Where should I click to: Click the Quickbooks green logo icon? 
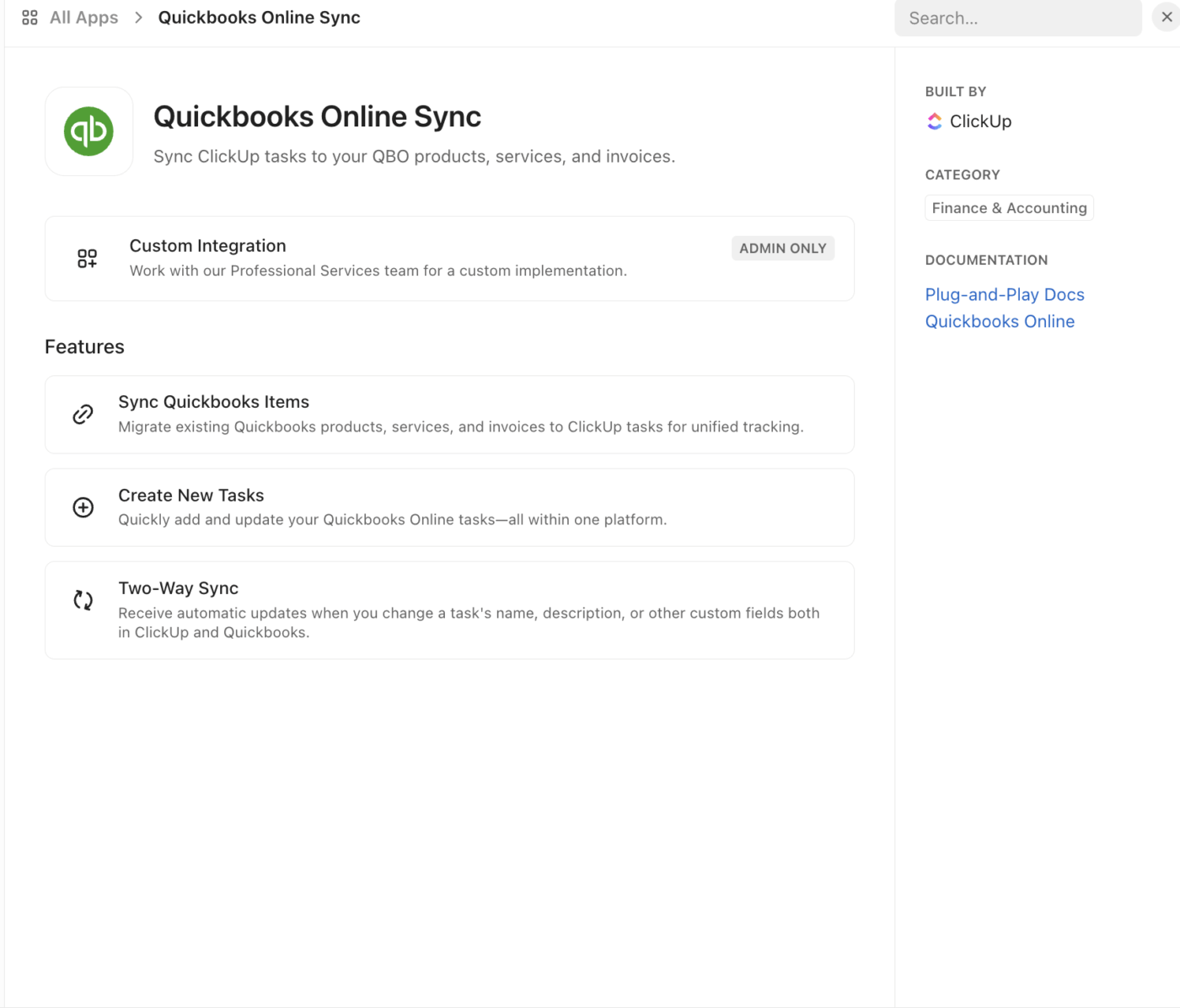[88, 131]
